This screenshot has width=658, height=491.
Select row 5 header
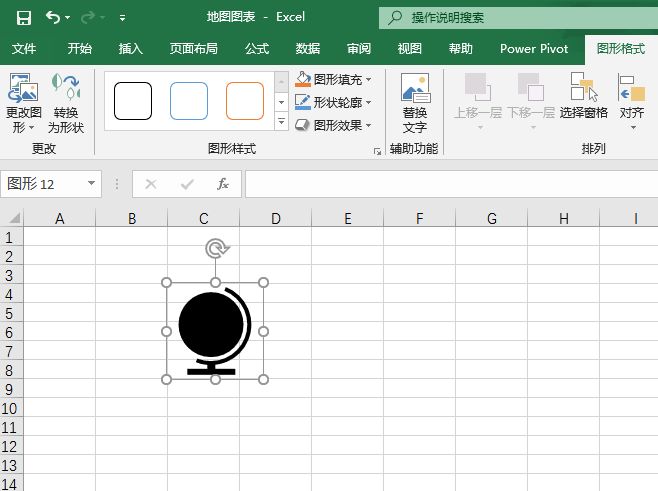point(11,313)
